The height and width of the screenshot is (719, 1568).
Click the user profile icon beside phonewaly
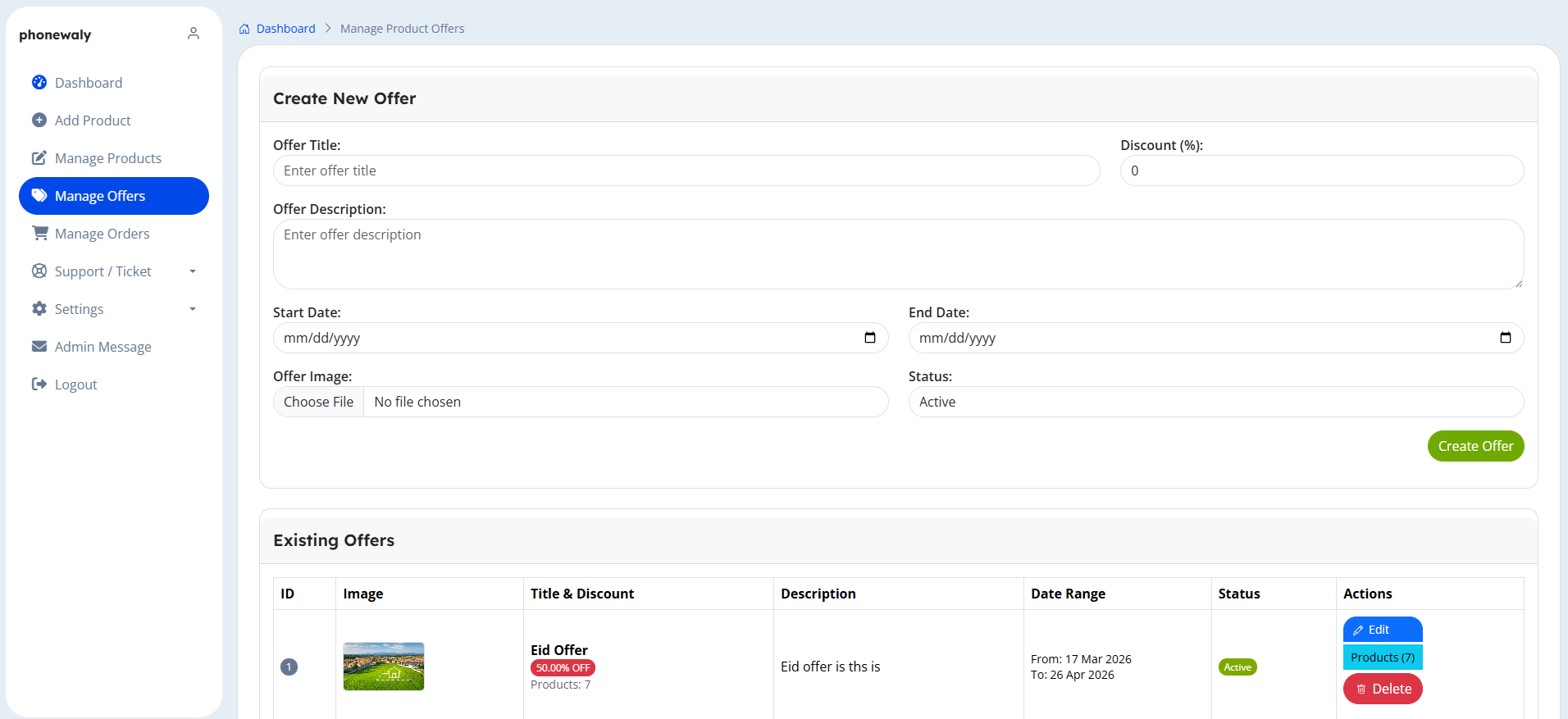(194, 34)
